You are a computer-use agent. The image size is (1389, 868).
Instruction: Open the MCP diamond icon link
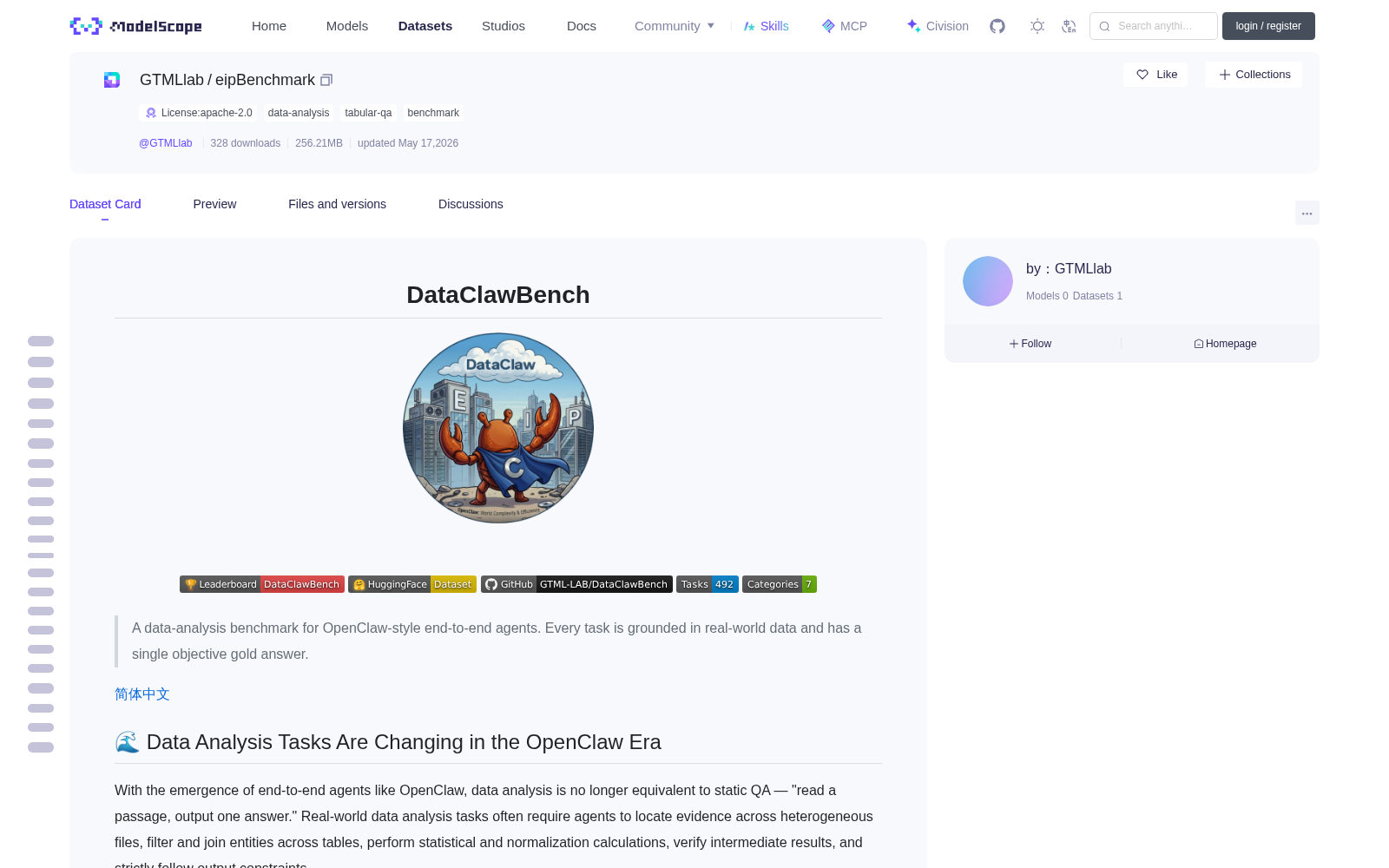click(845, 26)
